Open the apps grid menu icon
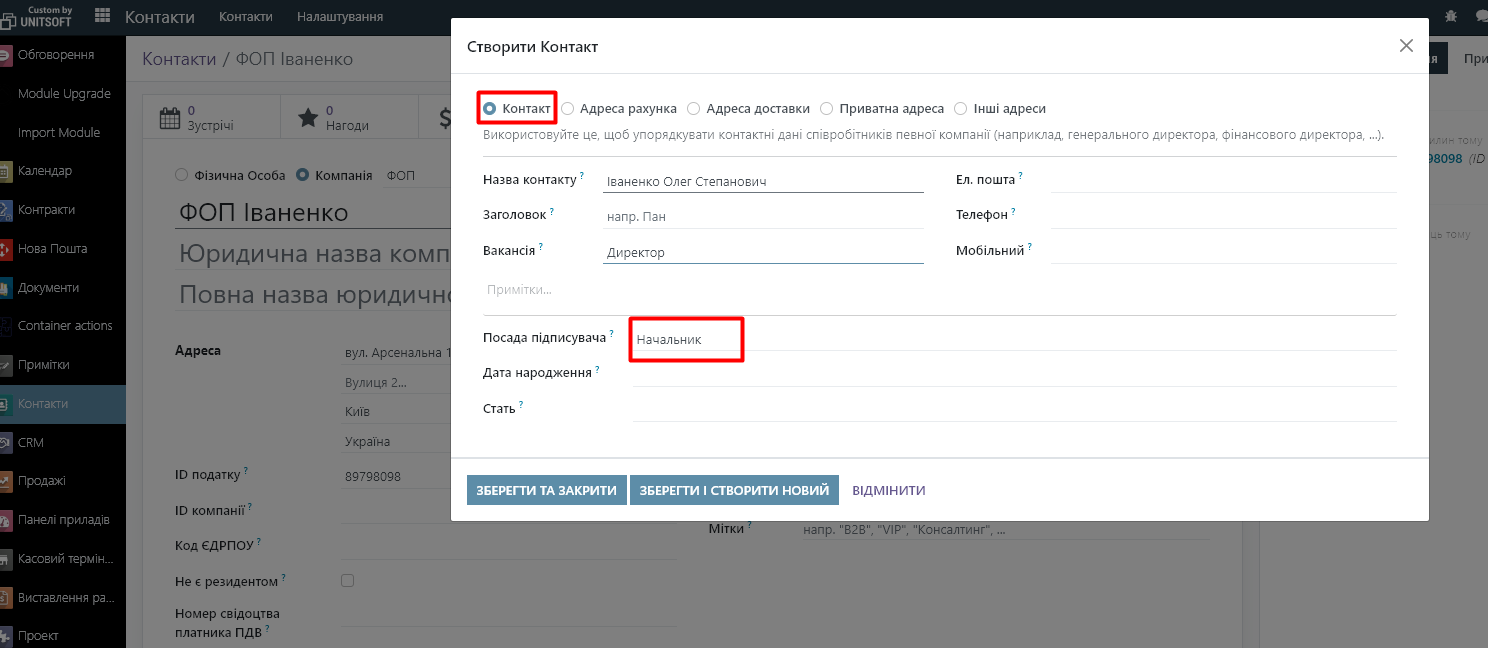 tap(102, 16)
